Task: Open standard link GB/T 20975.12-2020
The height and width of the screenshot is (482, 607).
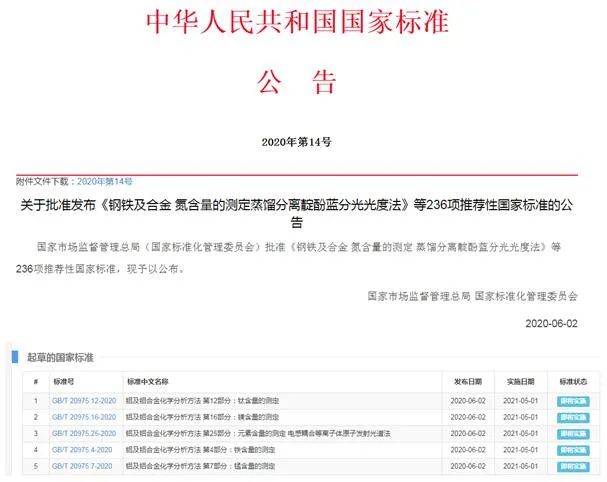Action: point(83,401)
